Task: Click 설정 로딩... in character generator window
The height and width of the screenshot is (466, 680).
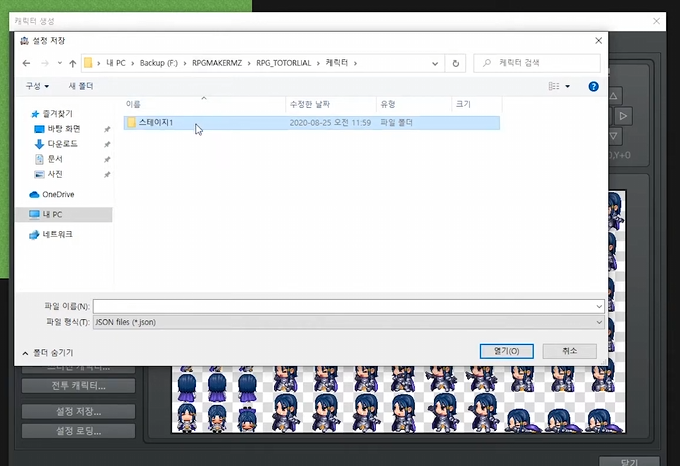Action: pyautogui.click(x=78, y=431)
